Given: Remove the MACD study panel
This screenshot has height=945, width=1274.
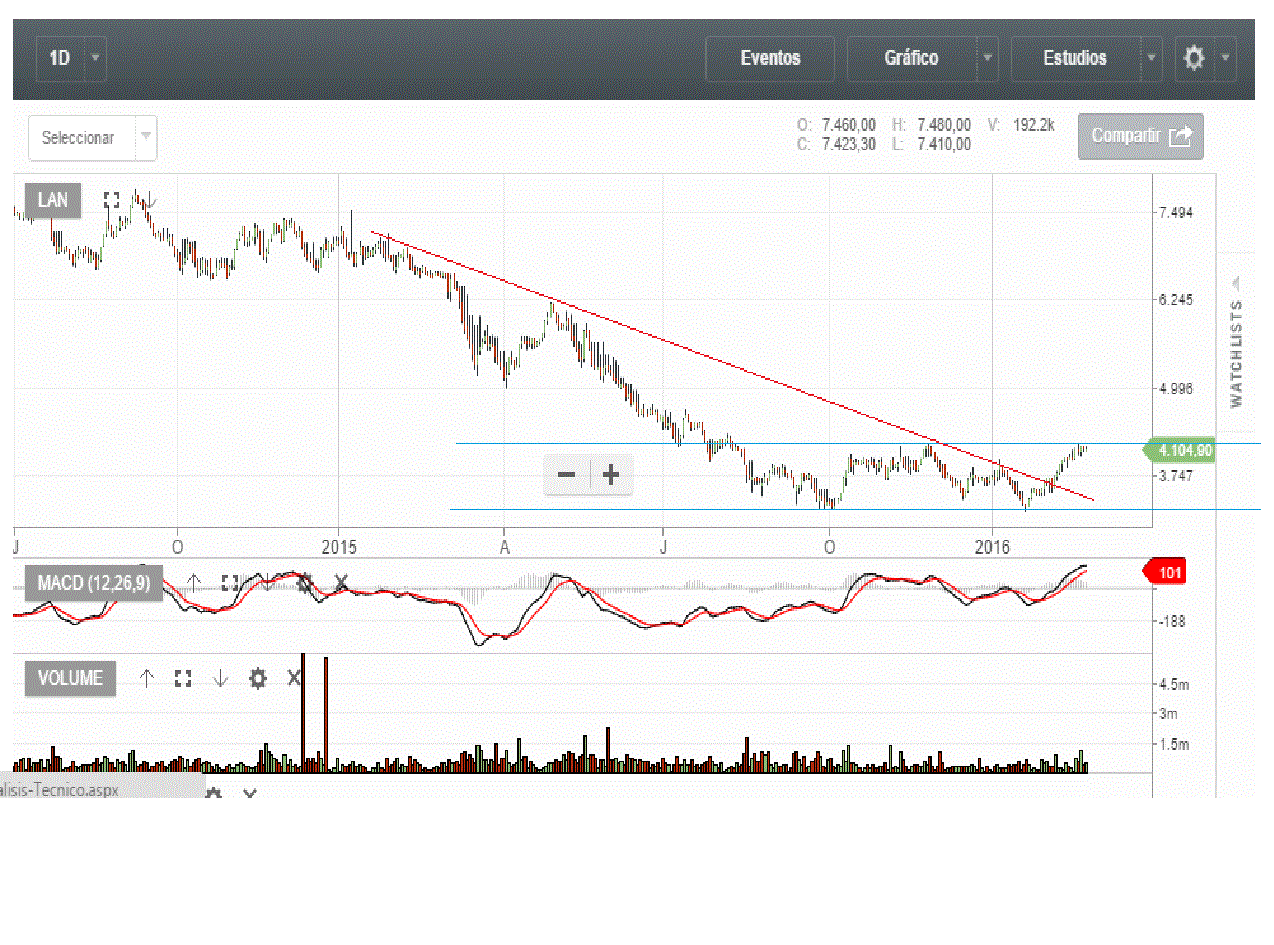Looking at the screenshot, I should pos(341,582).
